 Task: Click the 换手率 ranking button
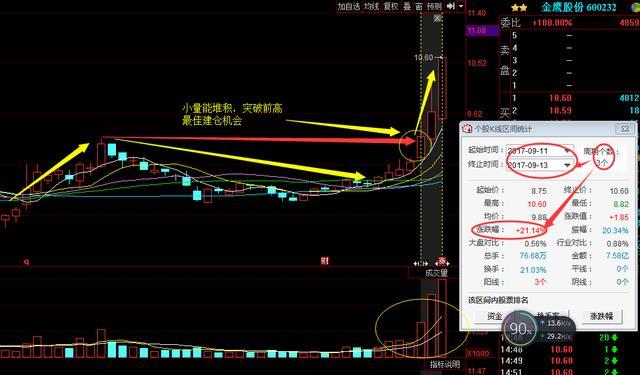pos(548,315)
